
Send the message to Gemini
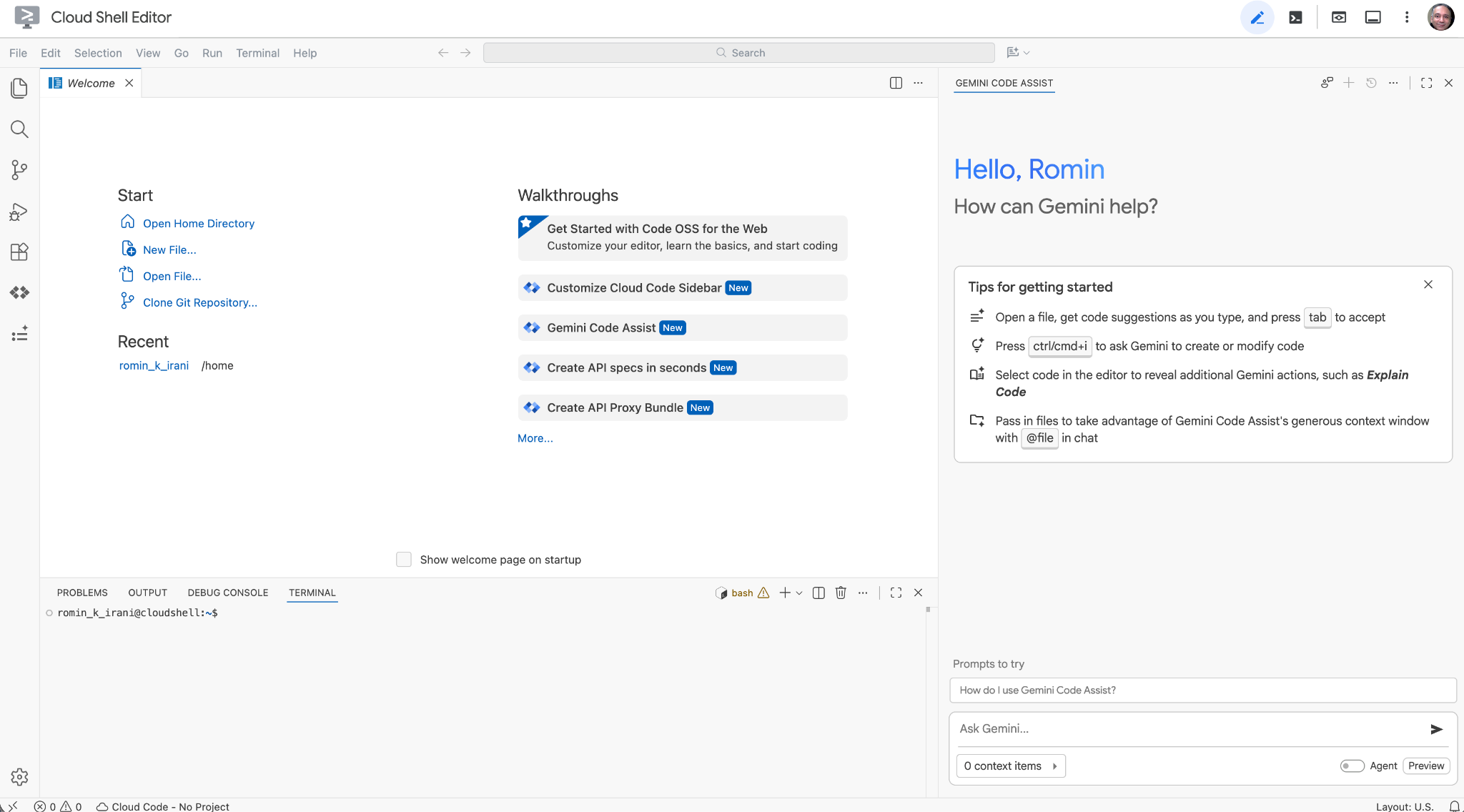tap(1436, 729)
